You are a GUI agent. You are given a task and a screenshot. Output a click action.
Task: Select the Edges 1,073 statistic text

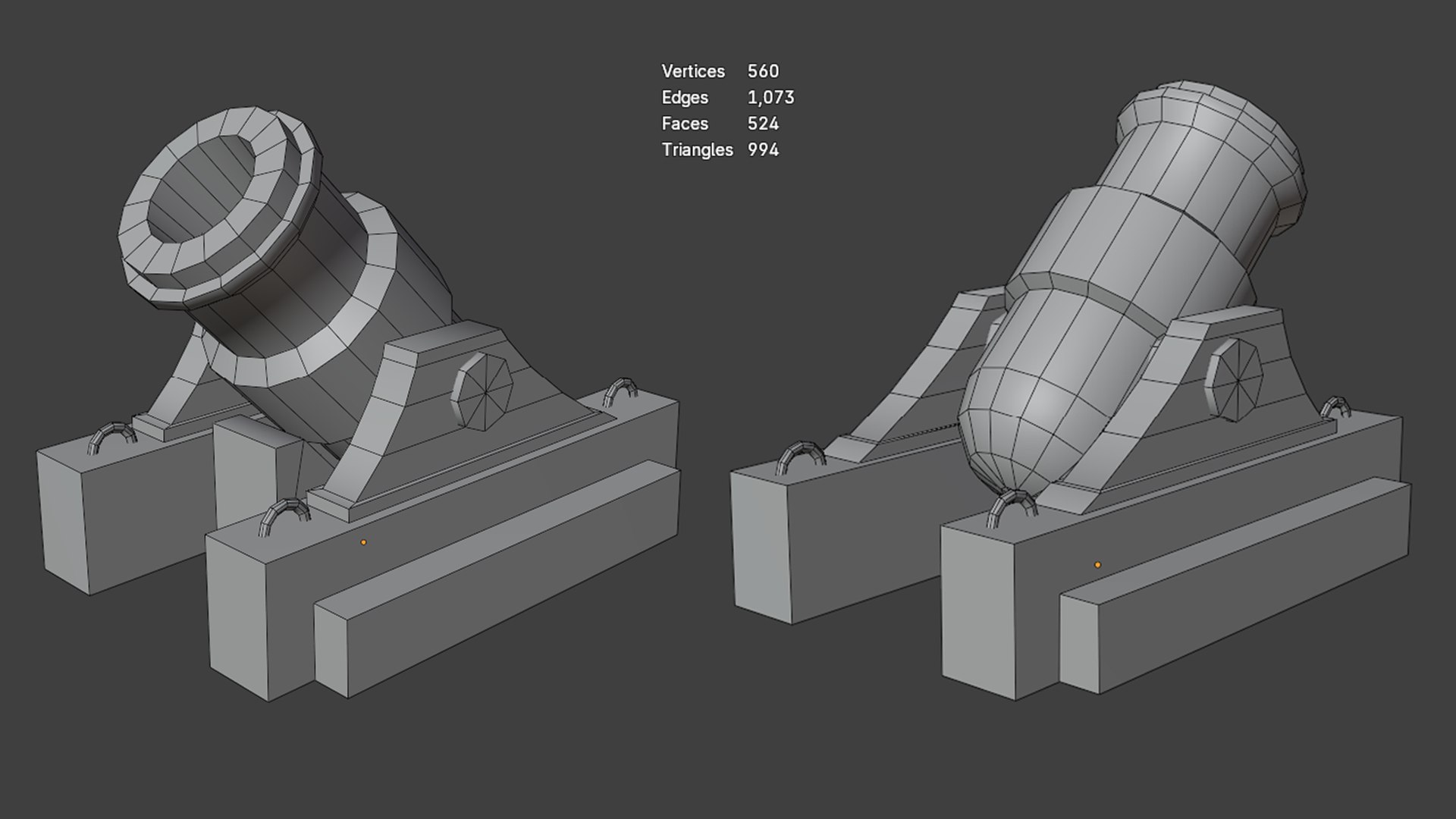[728, 98]
